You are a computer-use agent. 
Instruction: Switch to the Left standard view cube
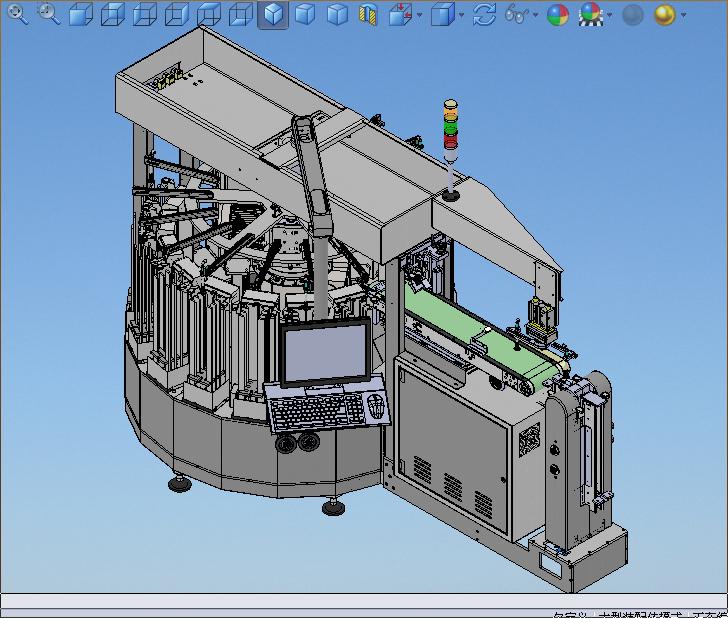tap(145, 14)
